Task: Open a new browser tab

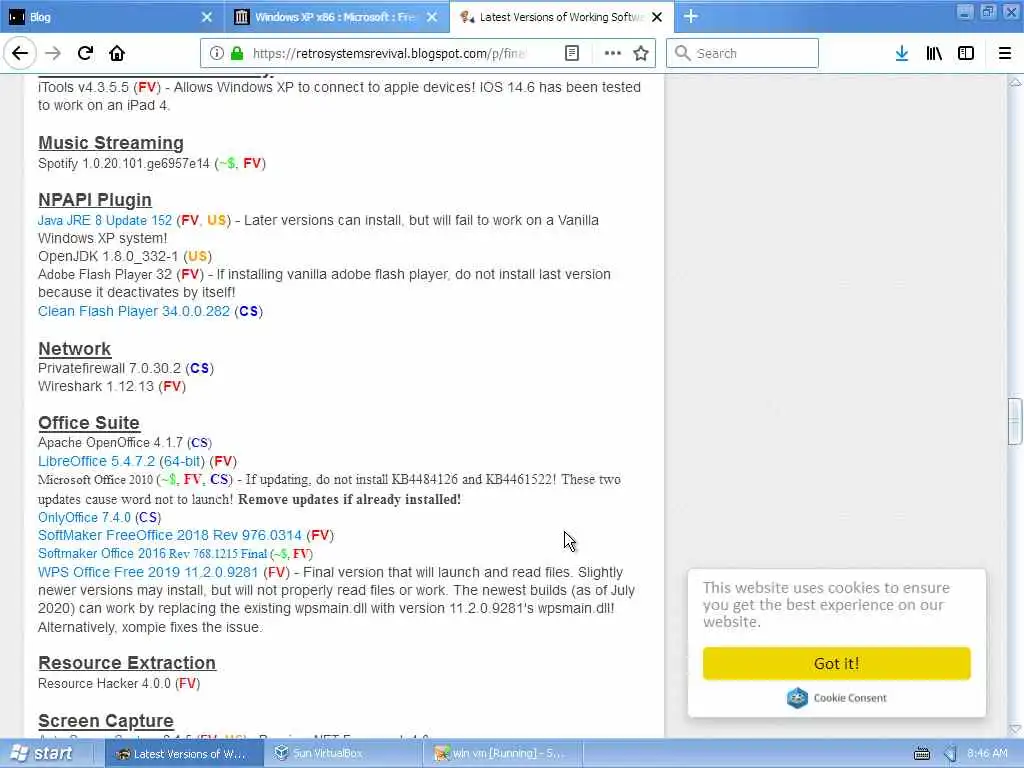Action: click(690, 16)
